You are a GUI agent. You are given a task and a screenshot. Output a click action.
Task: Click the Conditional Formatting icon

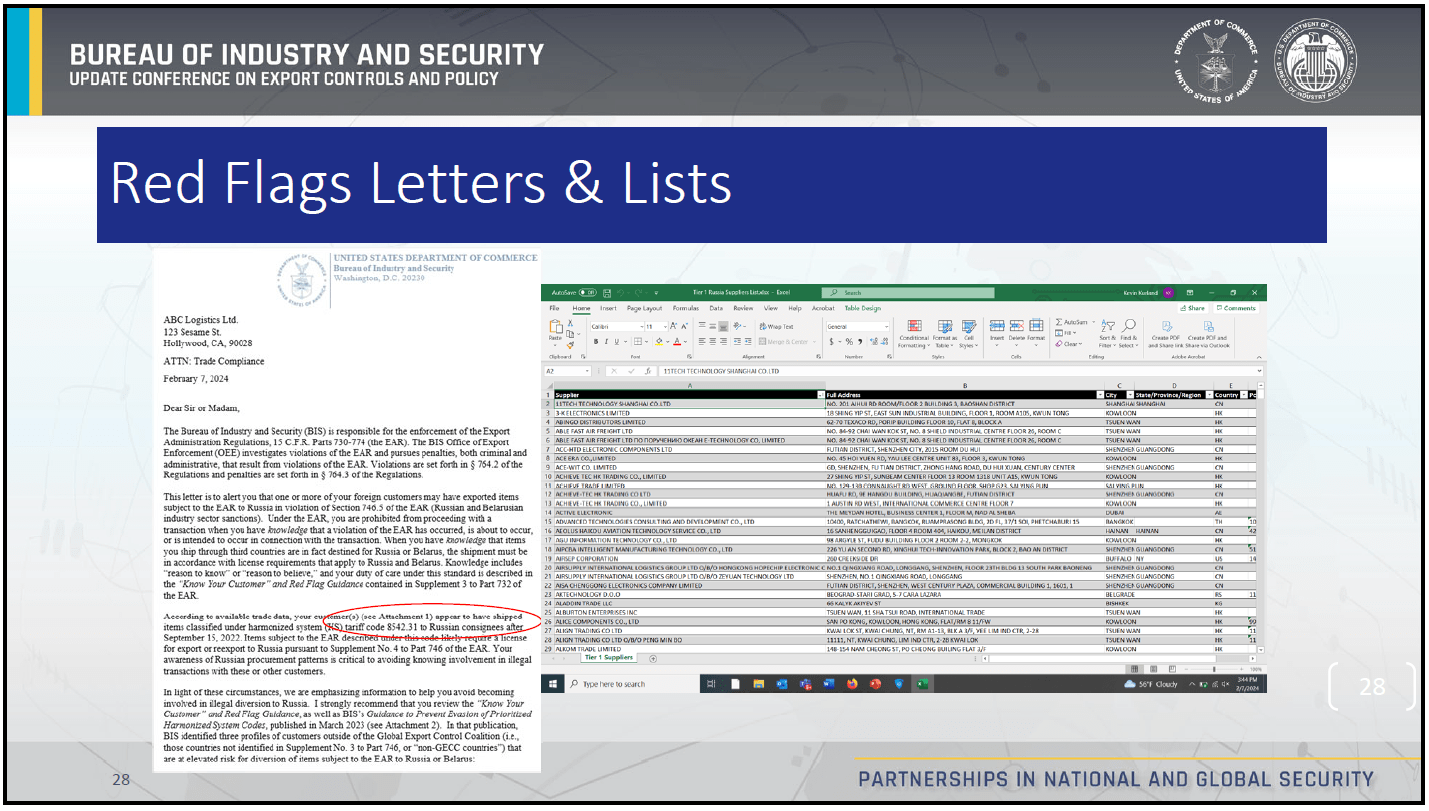[915, 325]
